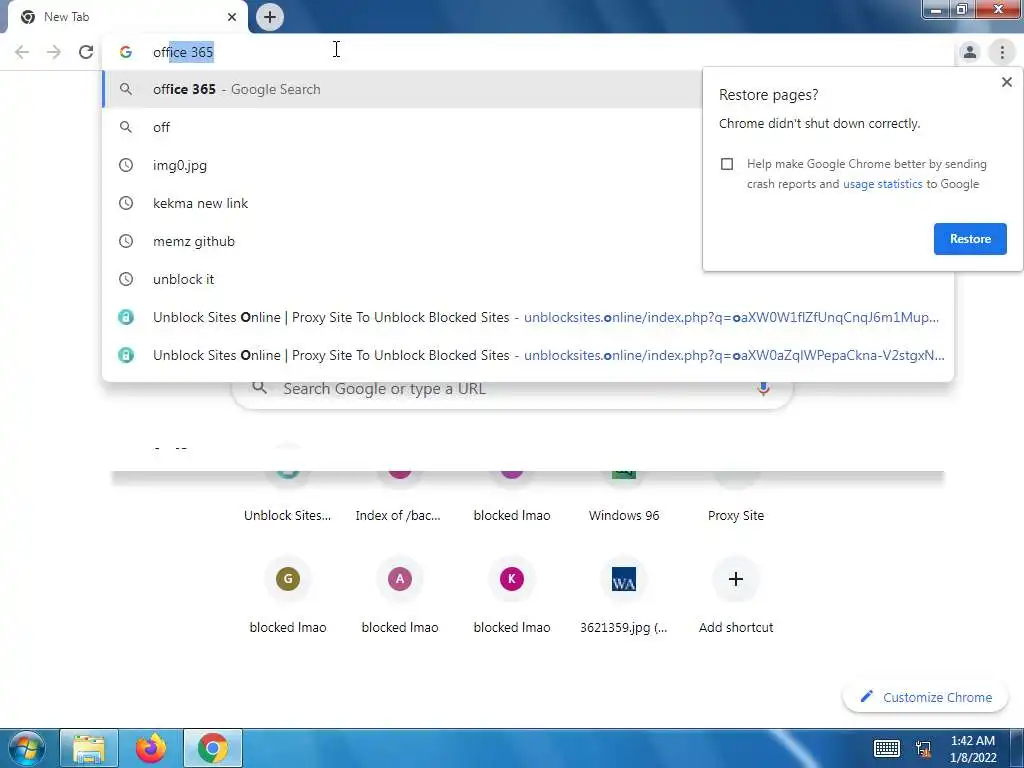This screenshot has width=1024, height=768.
Task: Click the clock history icon beside 'img0.jpg'
Action: (125, 165)
